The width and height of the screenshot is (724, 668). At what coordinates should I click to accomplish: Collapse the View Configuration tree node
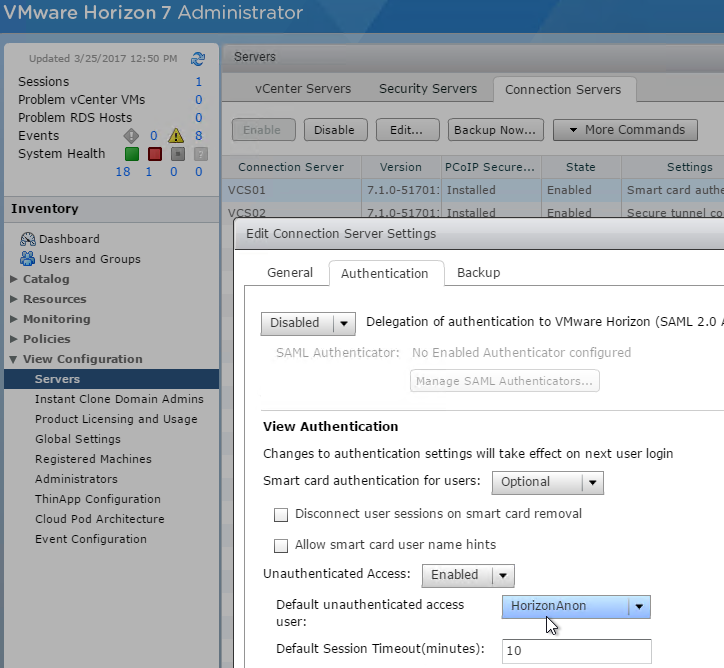13,359
